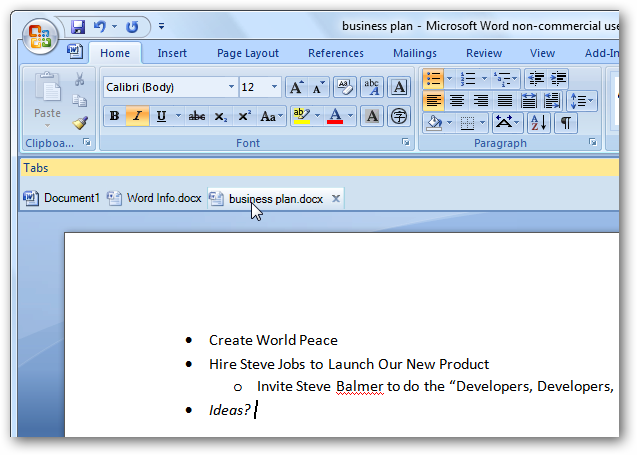This screenshot has width=637, height=455.
Task: Switch to the Page Layout ribbon tab
Action: [x=248, y=53]
